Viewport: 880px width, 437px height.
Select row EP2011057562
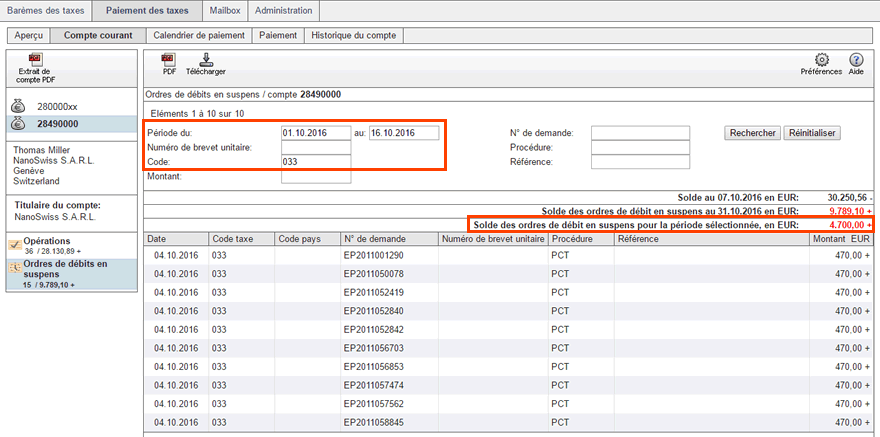coord(509,403)
